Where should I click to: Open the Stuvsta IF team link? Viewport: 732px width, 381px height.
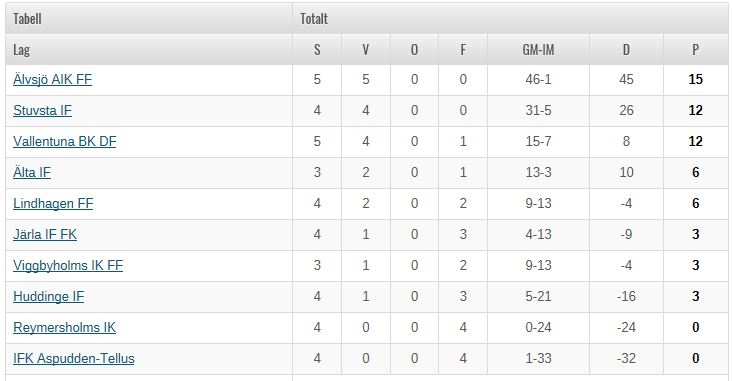(x=42, y=110)
